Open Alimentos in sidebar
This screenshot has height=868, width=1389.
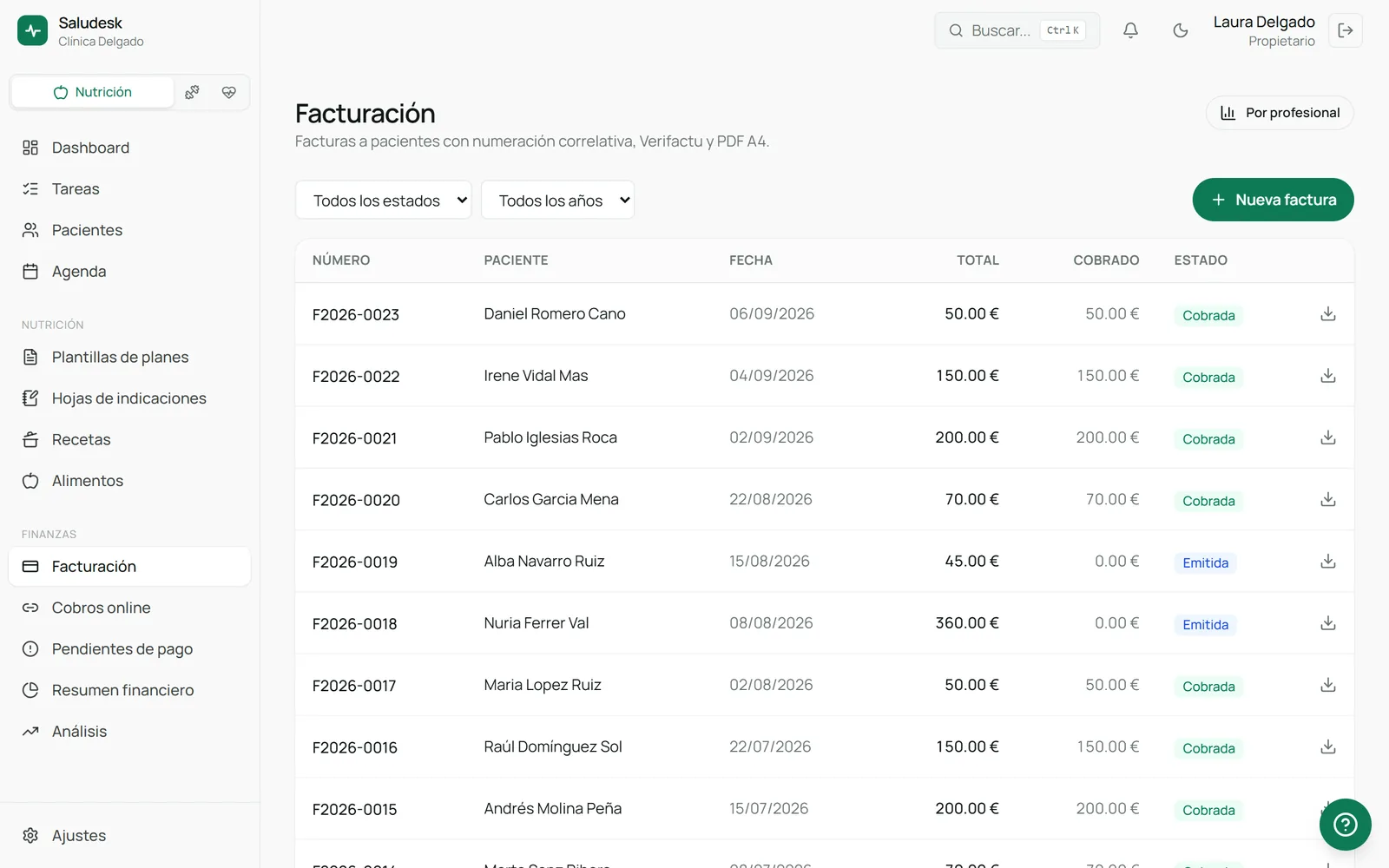click(x=130, y=481)
